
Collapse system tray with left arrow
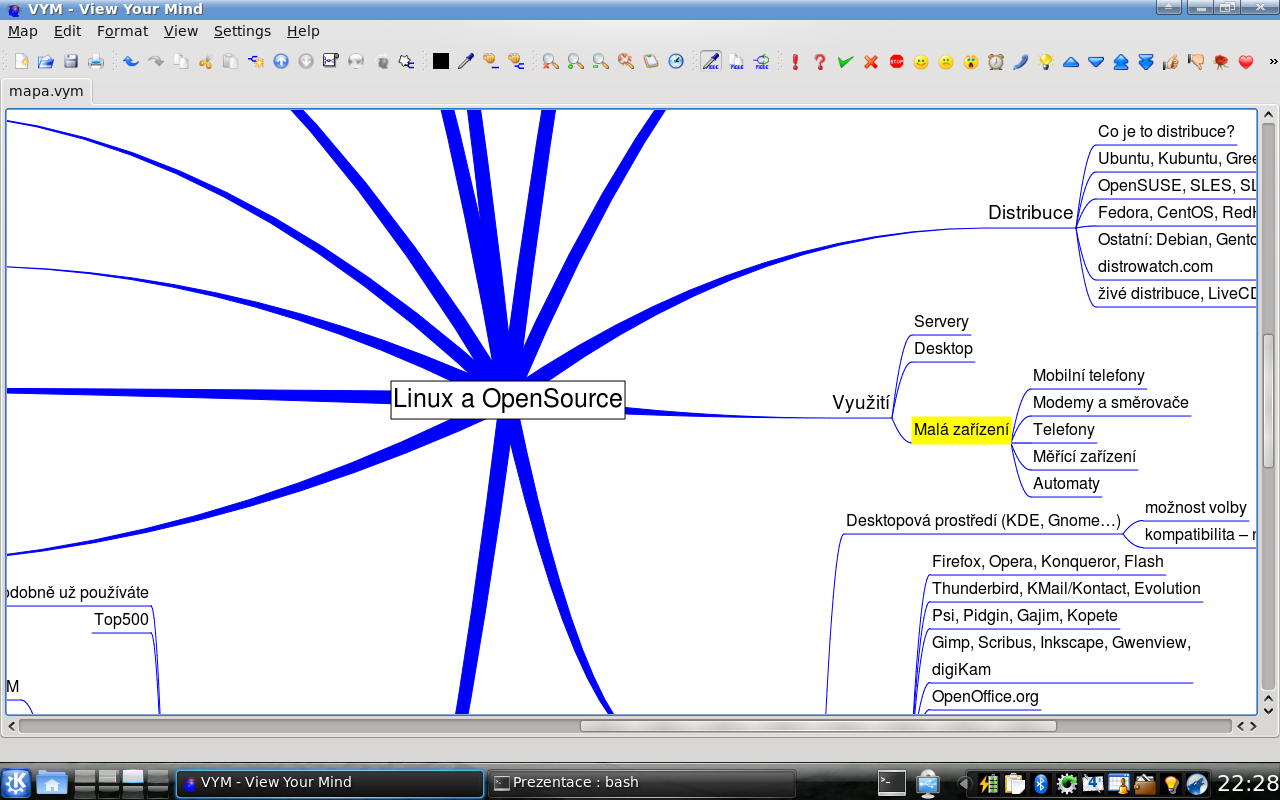[x=964, y=784]
